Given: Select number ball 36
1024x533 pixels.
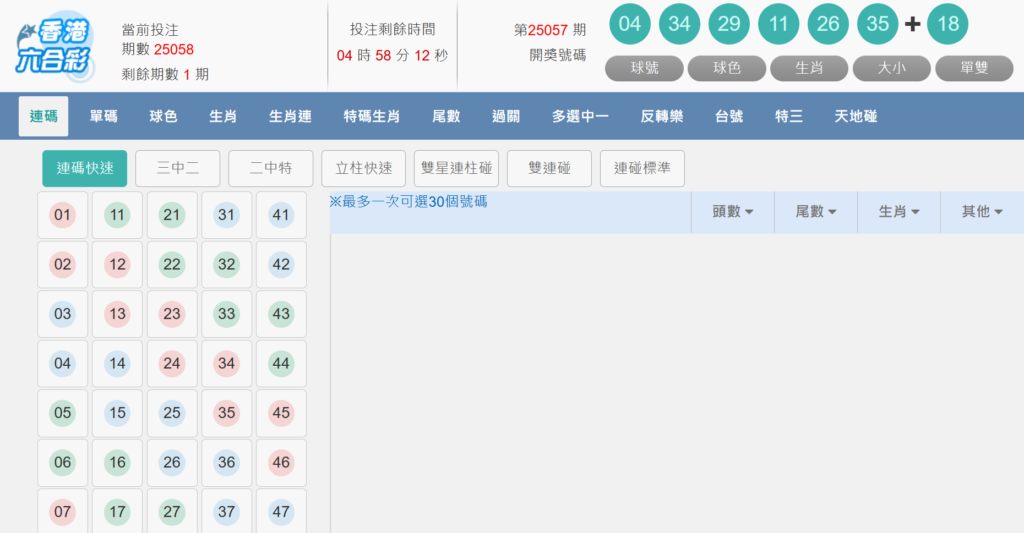Looking at the screenshot, I should (x=227, y=463).
